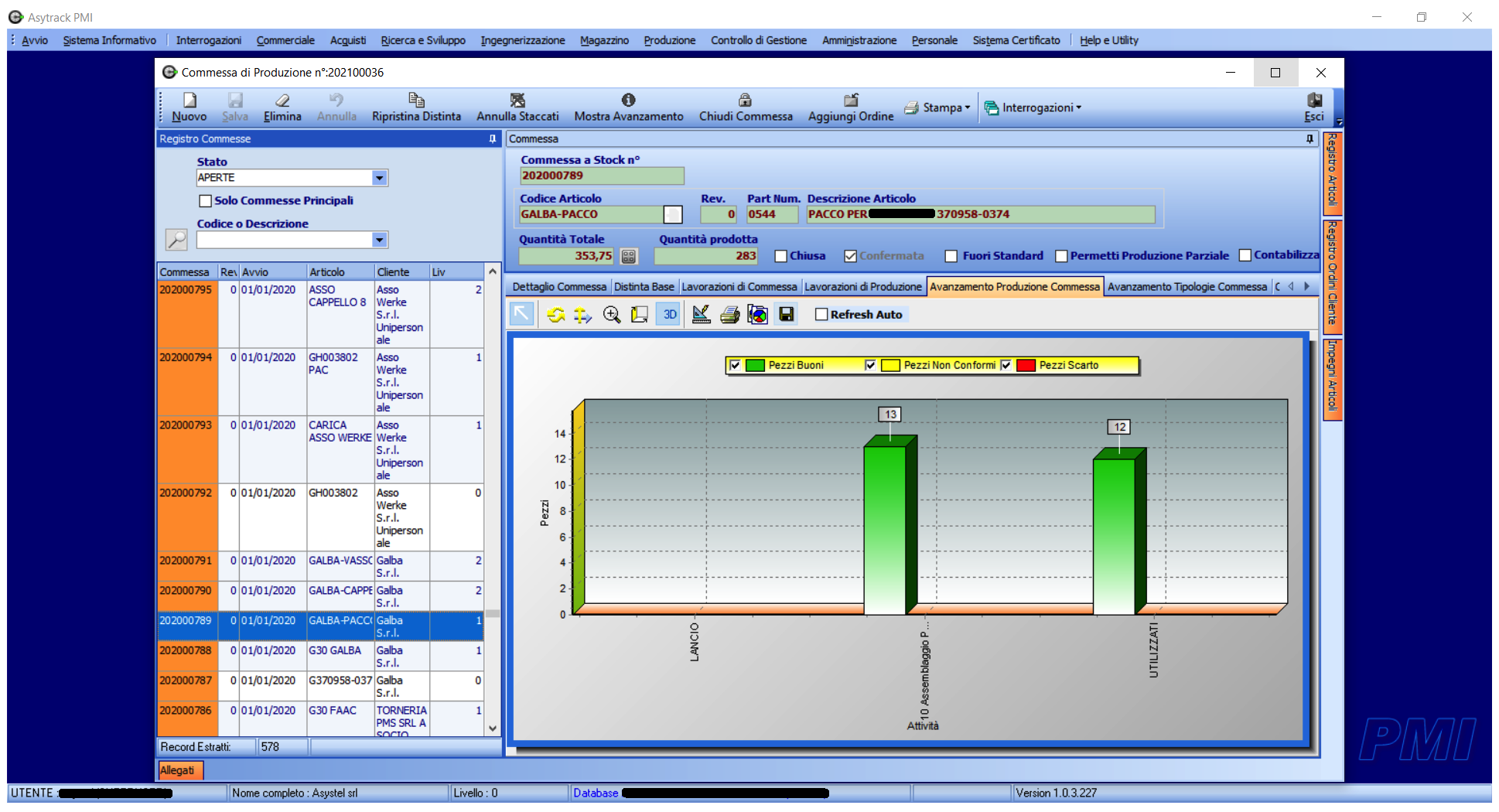Open the Commerciale menu
Image resolution: width=1499 pixels, height=812 pixels.
tap(285, 40)
